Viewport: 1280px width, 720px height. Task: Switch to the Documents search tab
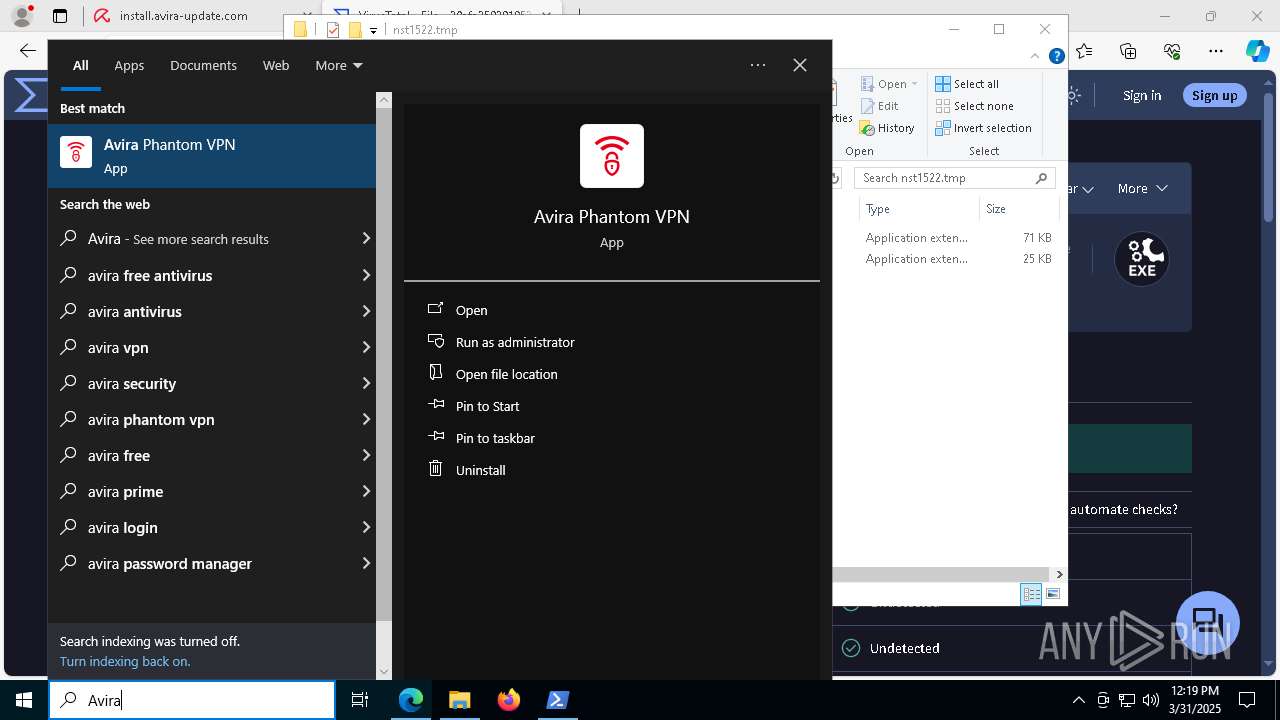coord(203,65)
